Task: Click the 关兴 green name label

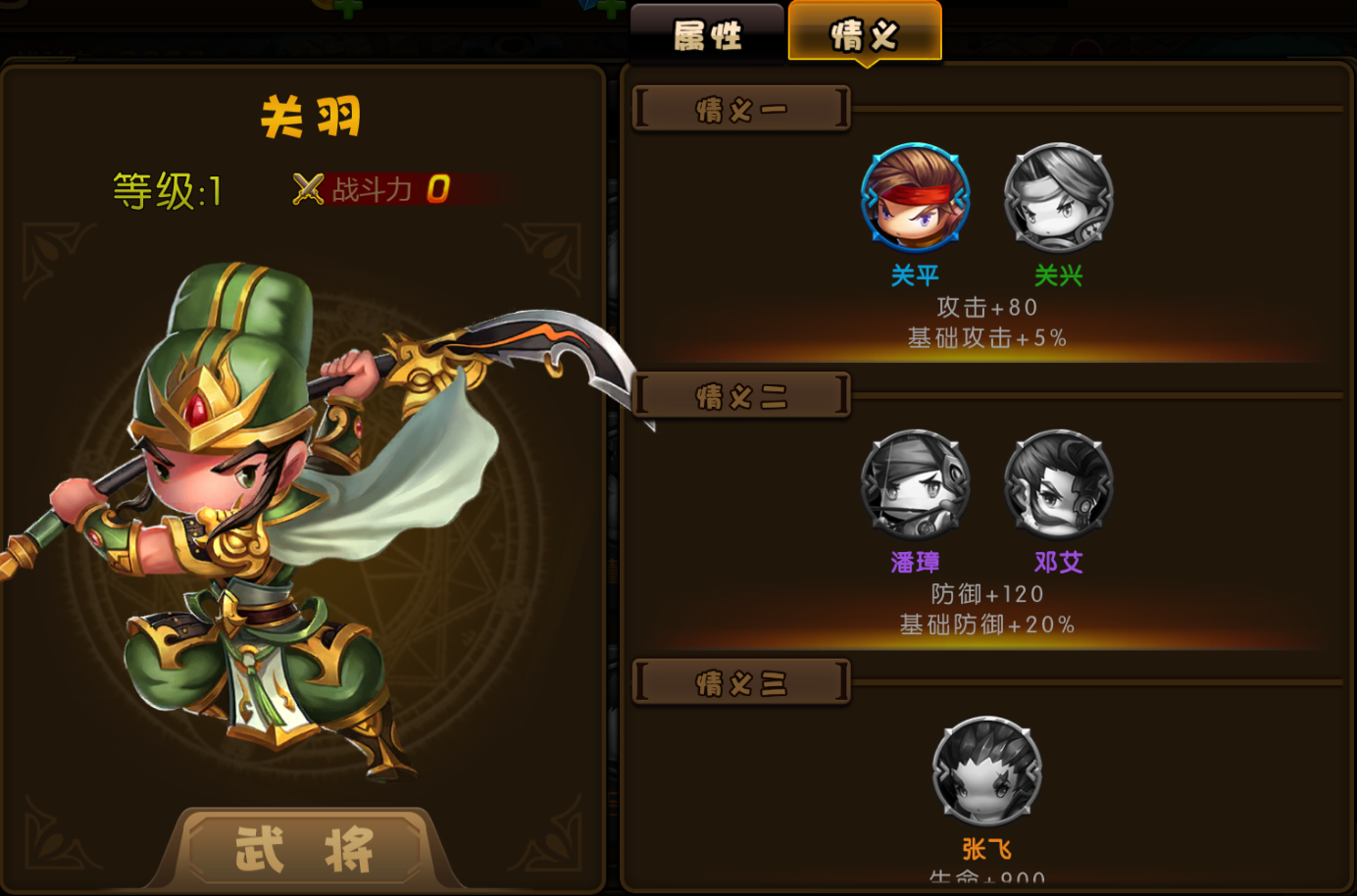Action: pyautogui.click(x=1058, y=275)
